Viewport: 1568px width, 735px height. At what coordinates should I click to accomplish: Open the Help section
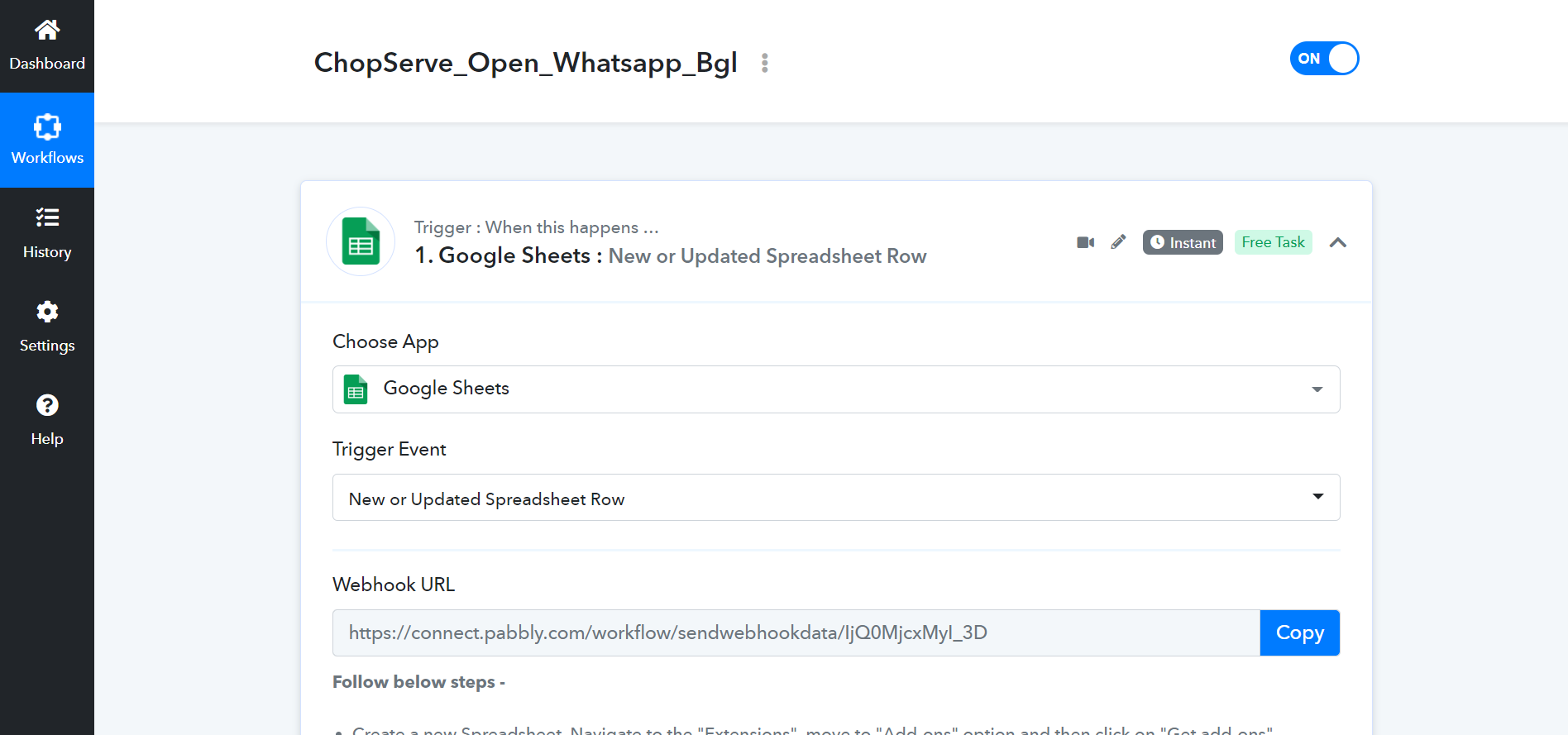pos(47,421)
